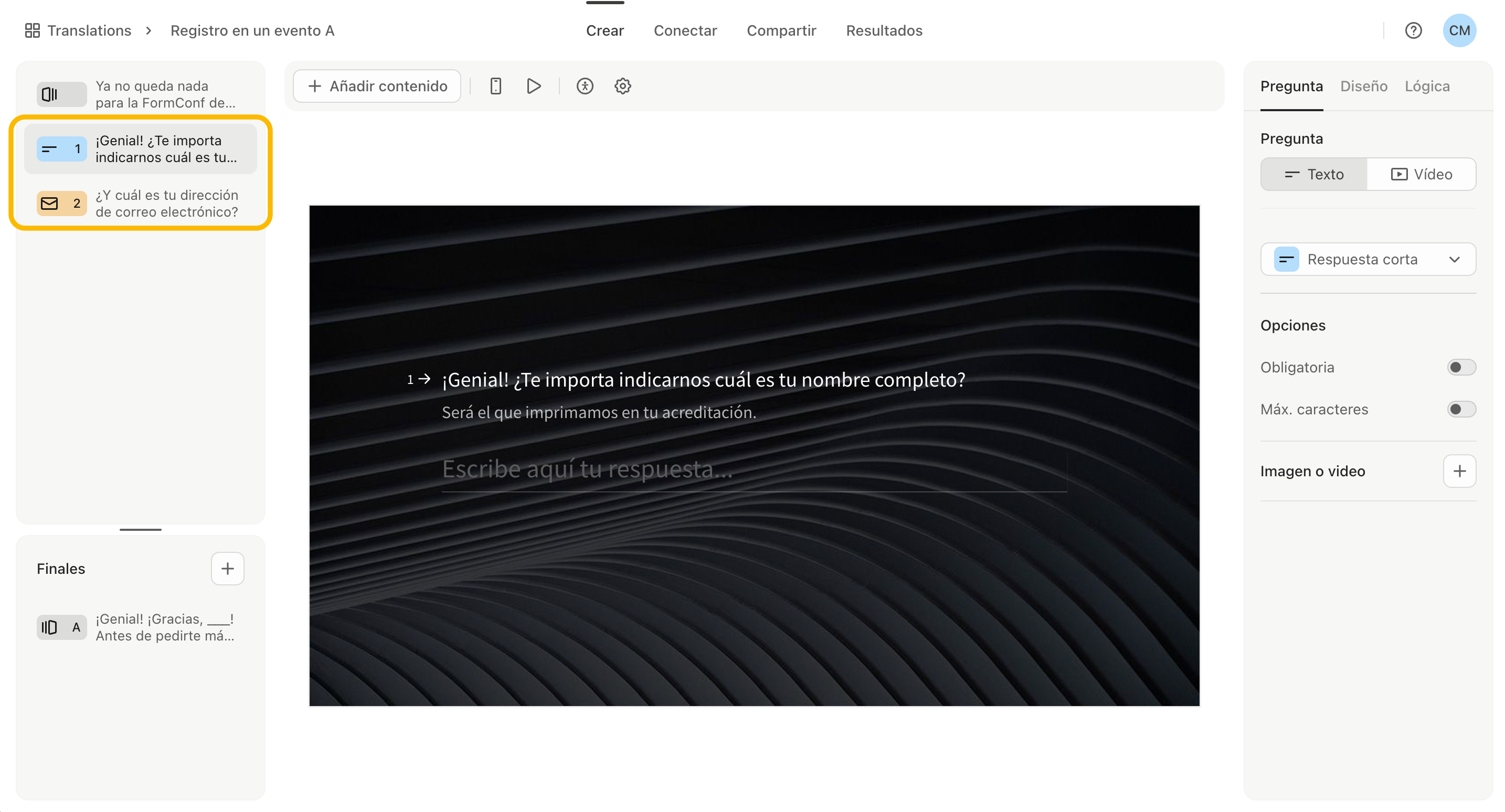Select the welcome screen 'Ya no queda nada' item

click(x=141, y=94)
